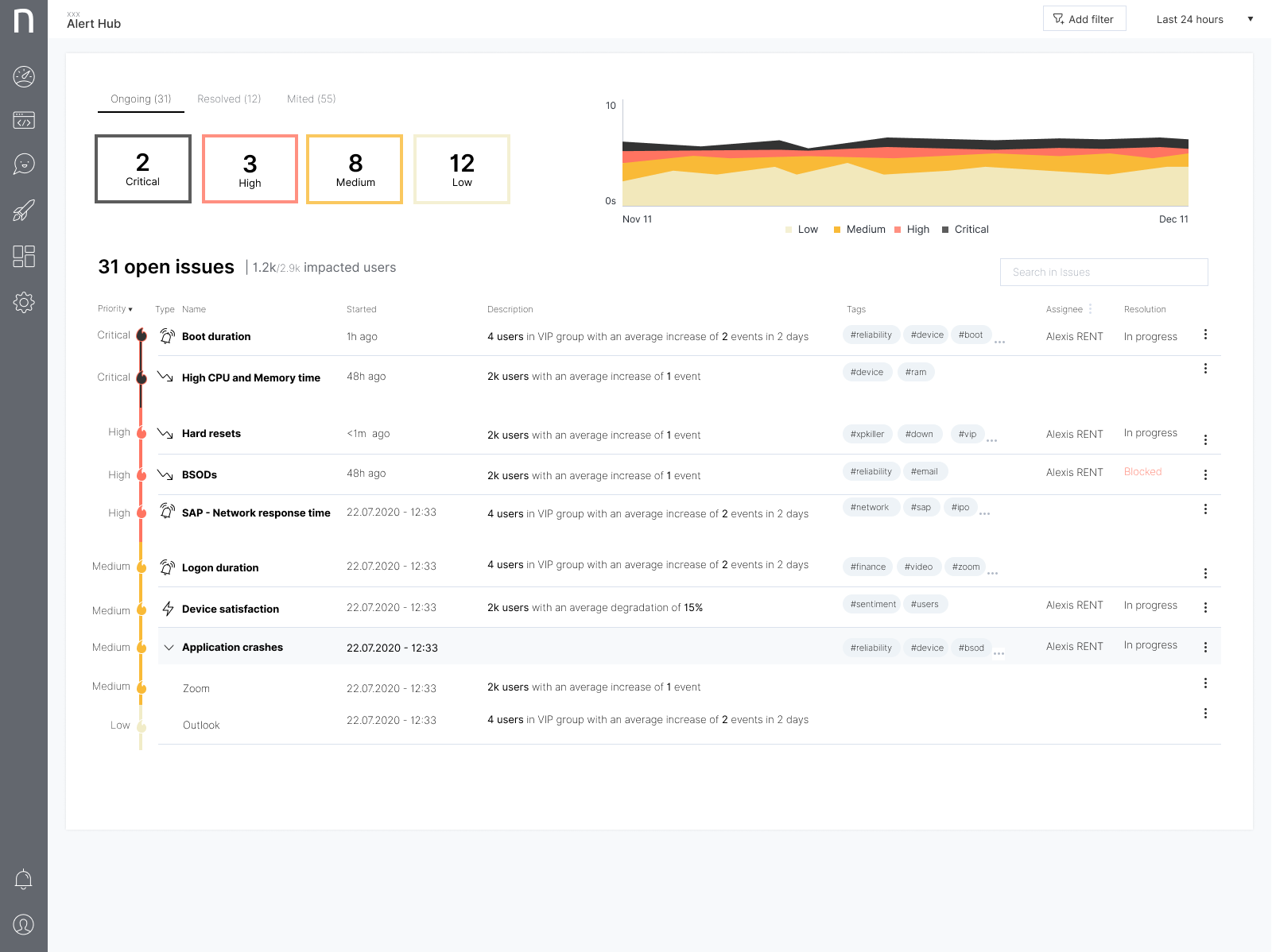Collapse the Application crashes row

[x=169, y=648]
